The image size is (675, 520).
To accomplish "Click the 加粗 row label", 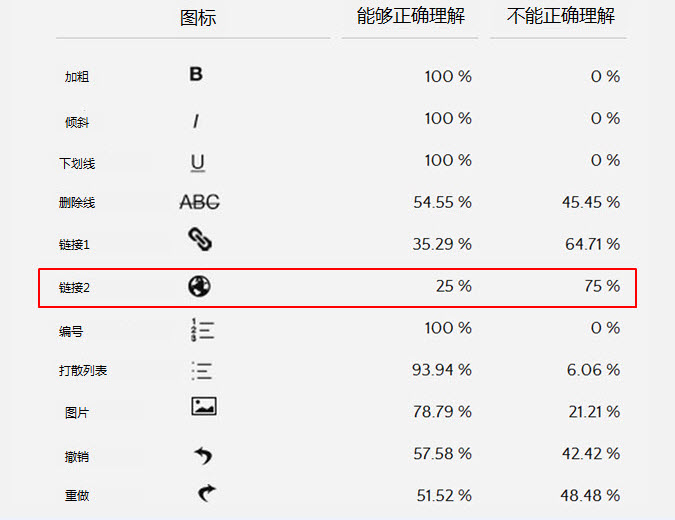I will click(x=77, y=77).
